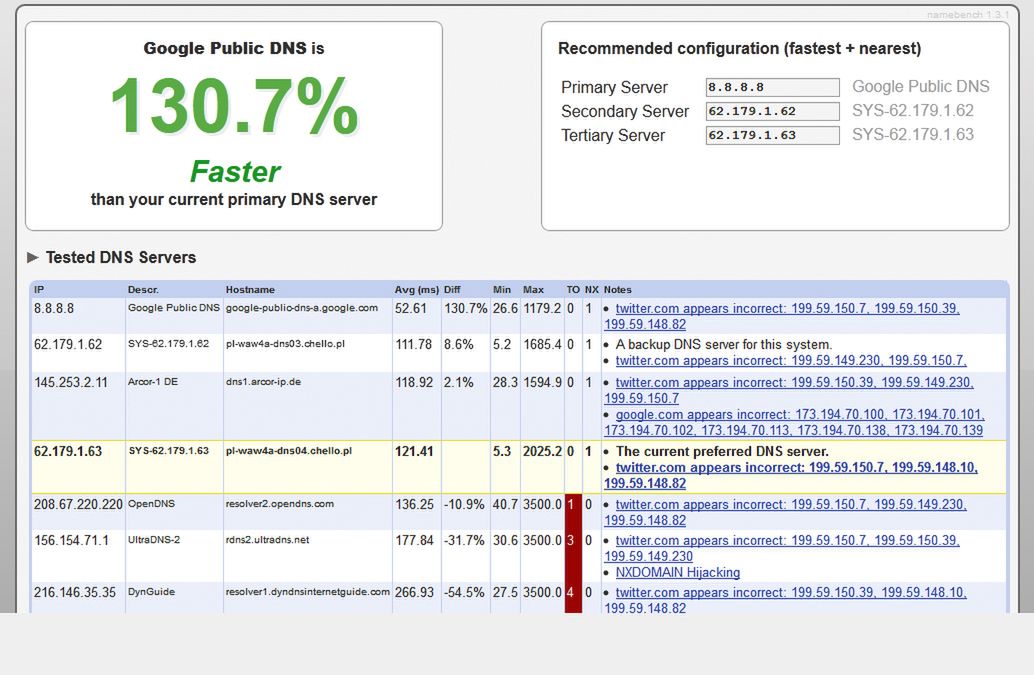Click the average value 111.78
The width and height of the screenshot is (1034, 675).
413,344
